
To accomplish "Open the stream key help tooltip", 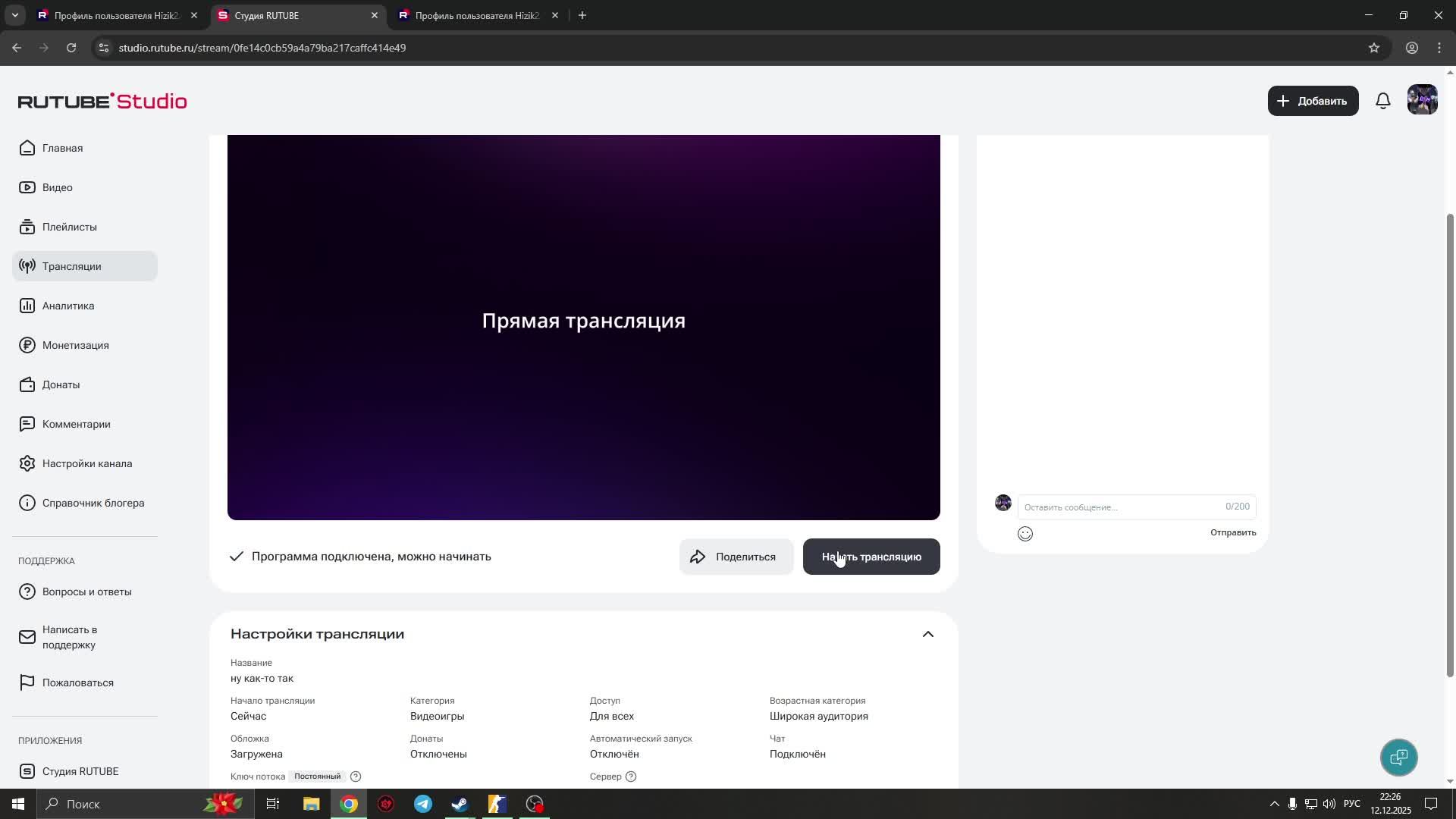I will click(x=356, y=777).
